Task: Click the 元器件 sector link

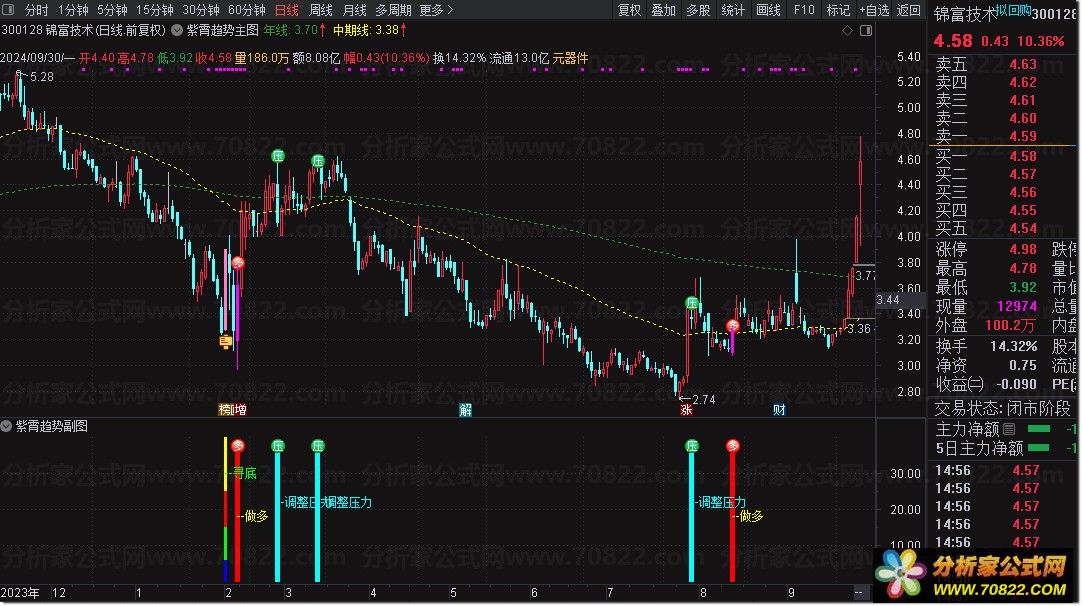Action: coord(570,58)
